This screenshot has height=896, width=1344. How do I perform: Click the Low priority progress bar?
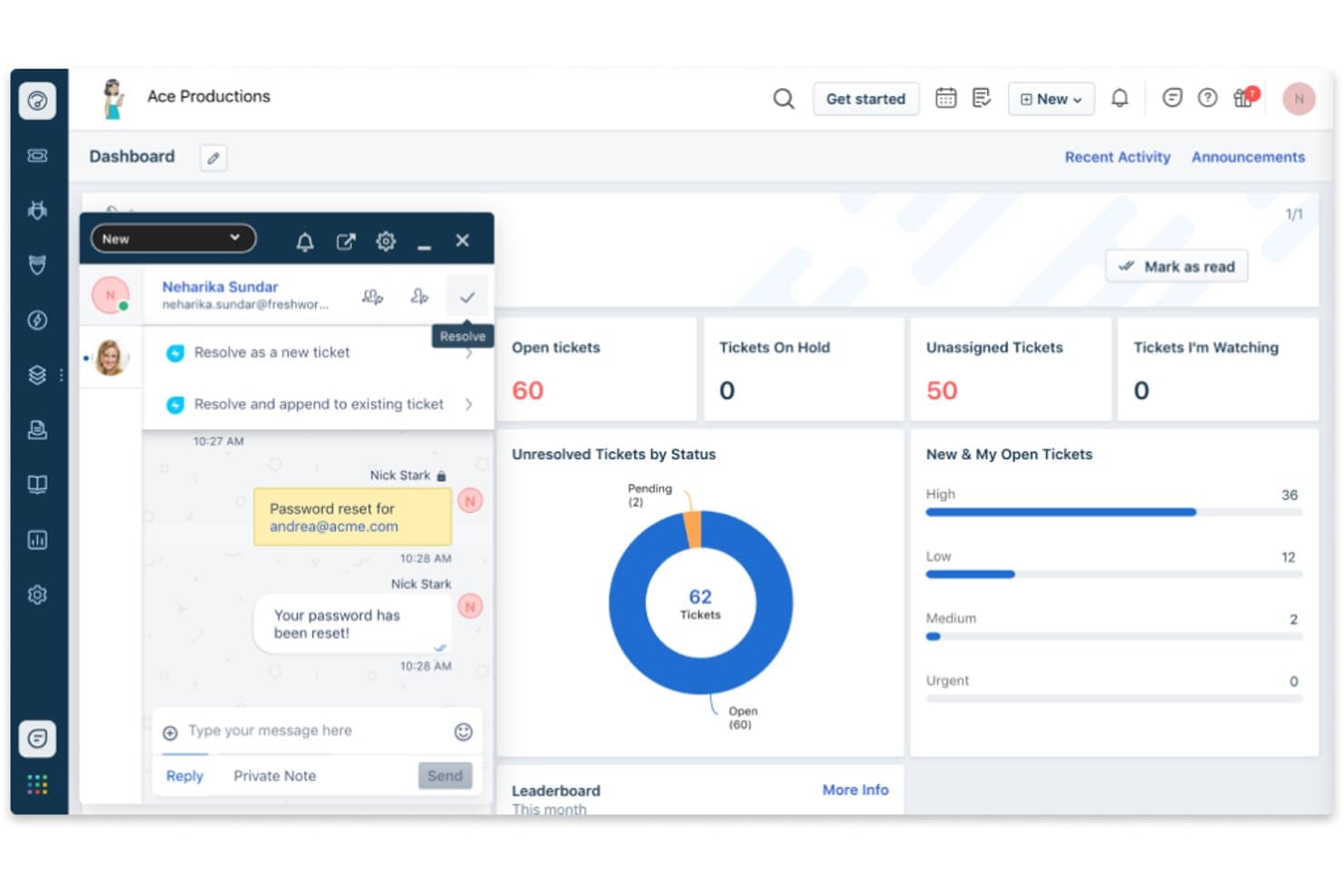tap(1113, 575)
